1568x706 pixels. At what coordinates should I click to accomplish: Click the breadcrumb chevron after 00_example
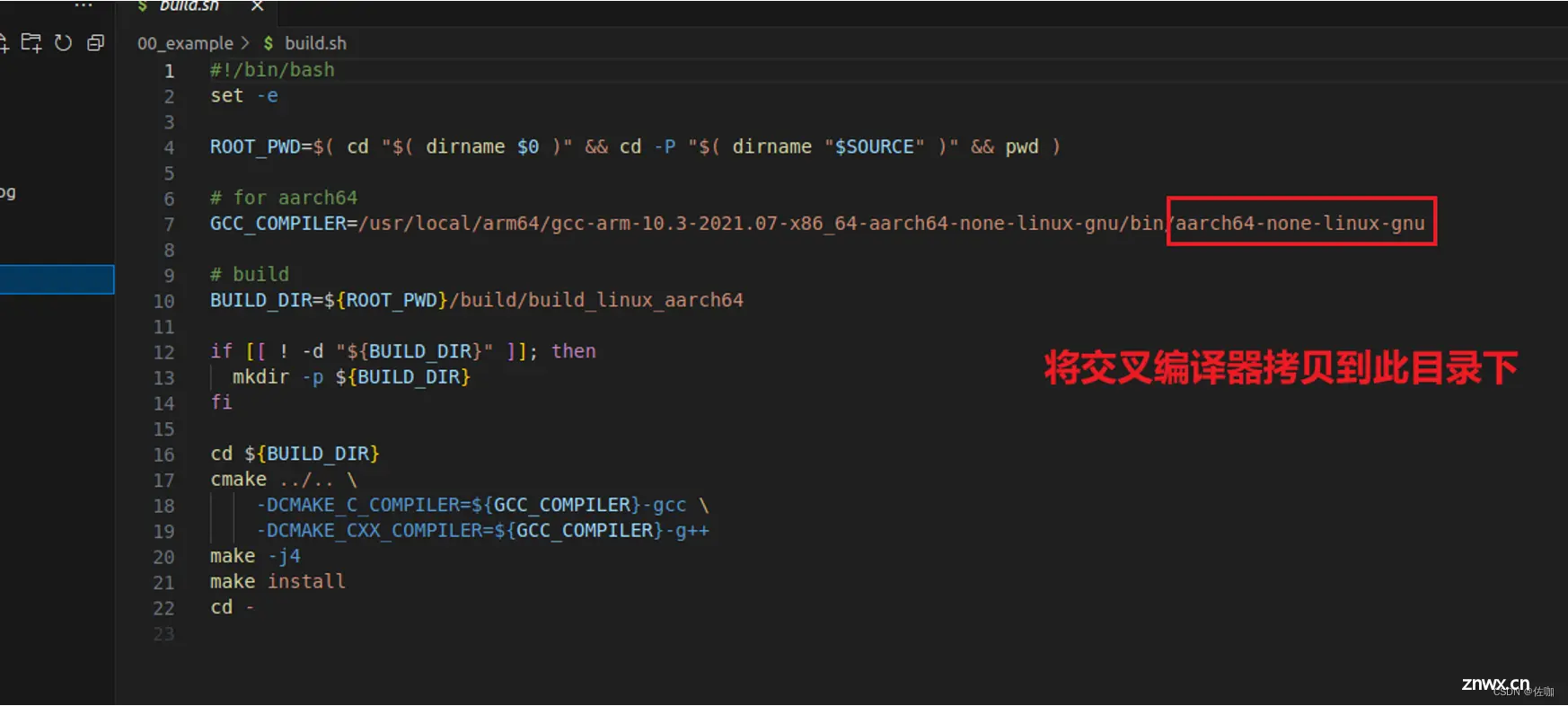[x=245, y=43]
